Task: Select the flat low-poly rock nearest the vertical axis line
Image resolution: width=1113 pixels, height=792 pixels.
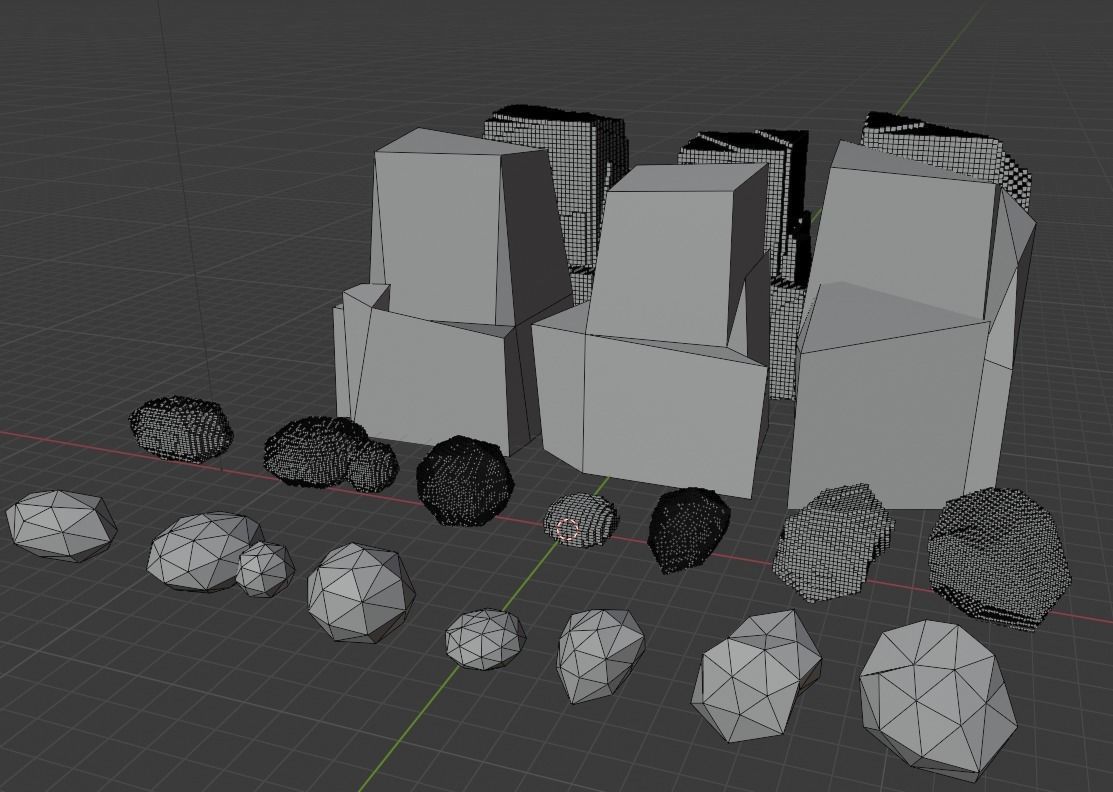Action: (x=61, y=526)
